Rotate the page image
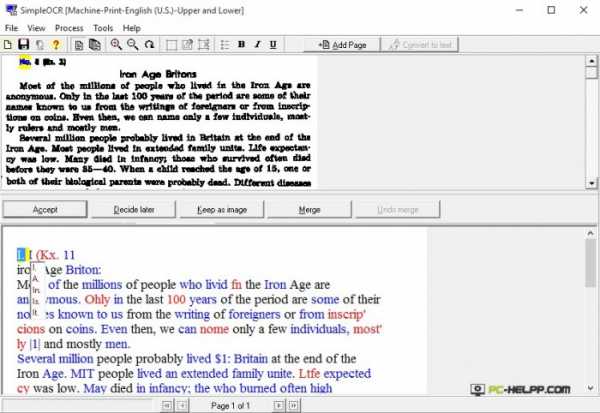Screen dimensions: 600x413 click(x=149, y=44)
